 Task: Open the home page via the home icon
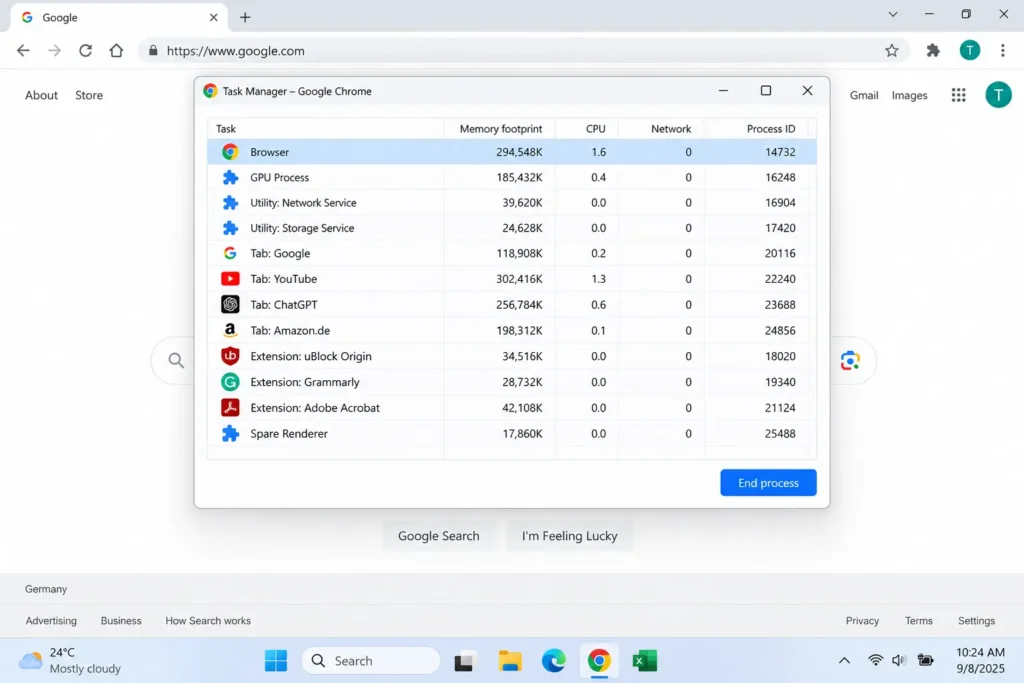(116, 50)
